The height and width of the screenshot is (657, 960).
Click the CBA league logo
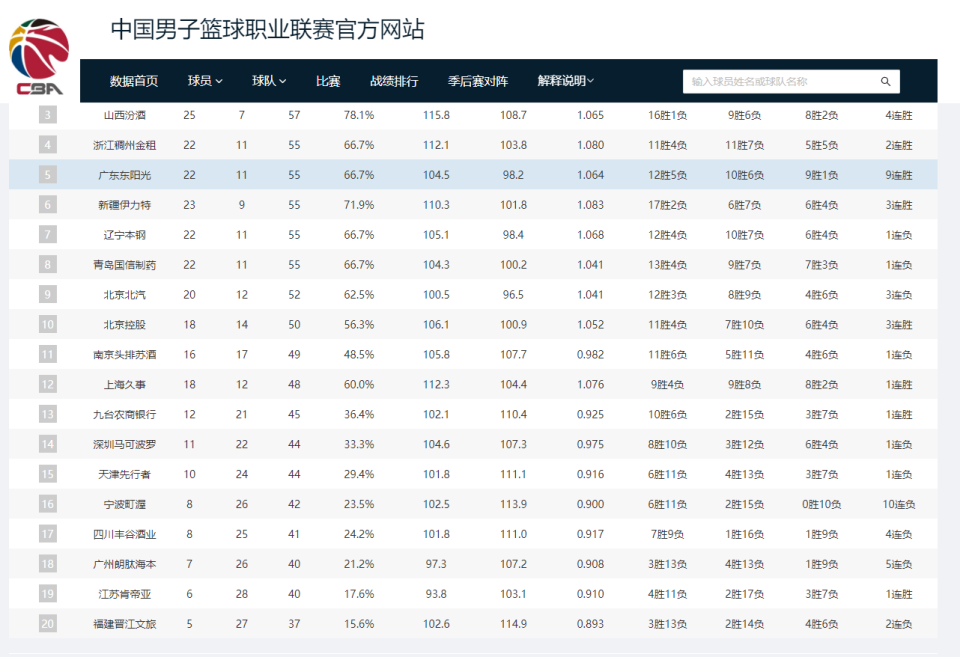(39, 56)
